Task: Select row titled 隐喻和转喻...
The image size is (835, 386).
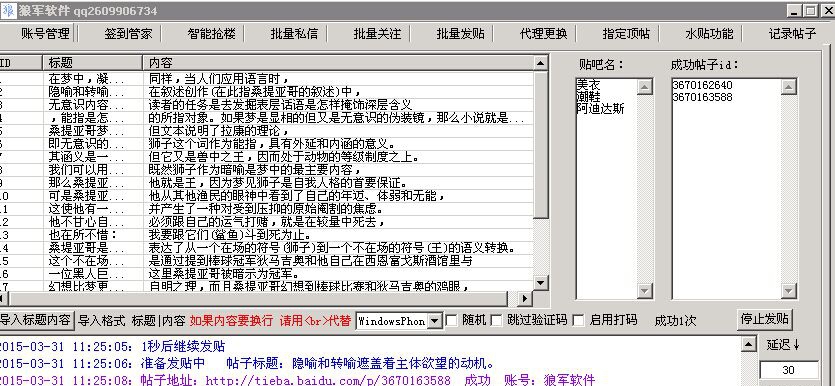Action: (x=266, y=92)
